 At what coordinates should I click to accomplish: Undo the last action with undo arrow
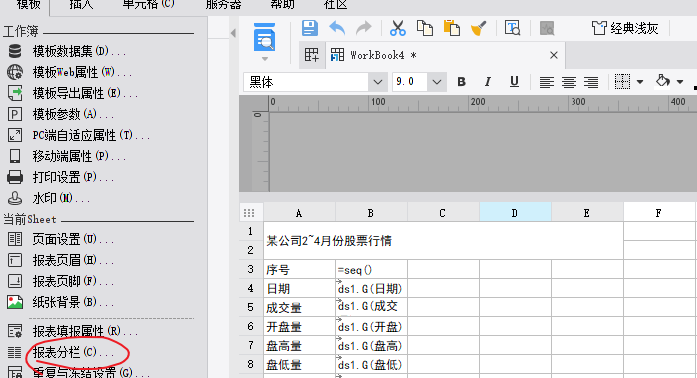click(337, 28)
